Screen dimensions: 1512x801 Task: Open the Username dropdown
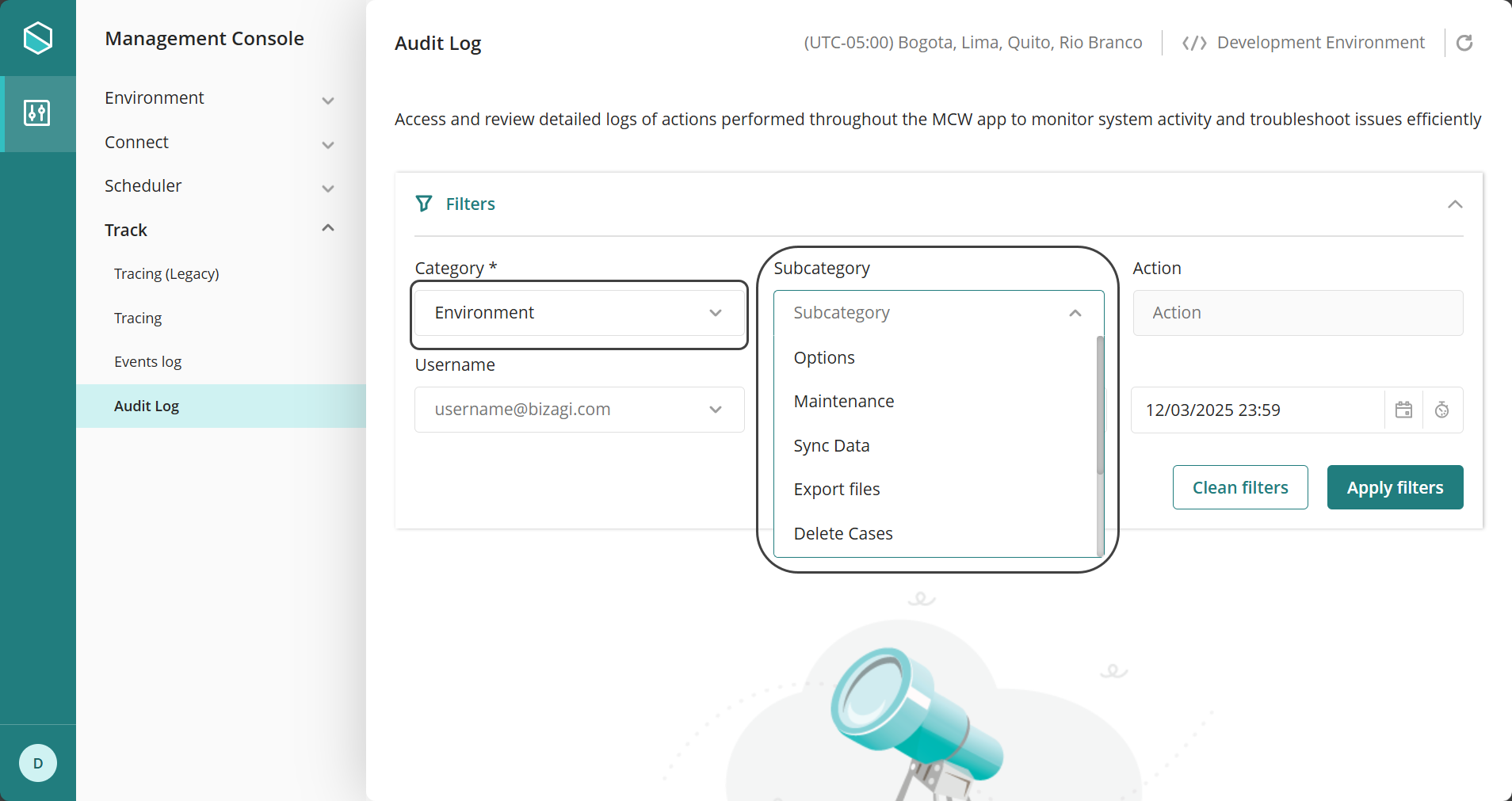point(579,410)
